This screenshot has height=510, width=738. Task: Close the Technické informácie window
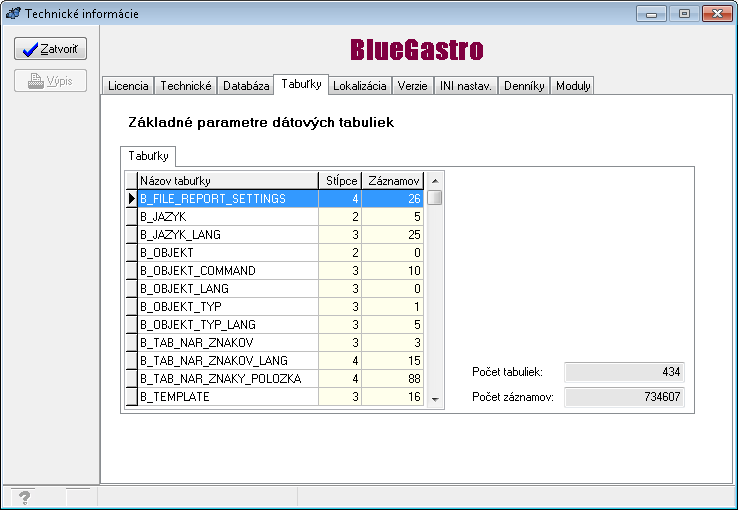[x=717, y=14]
